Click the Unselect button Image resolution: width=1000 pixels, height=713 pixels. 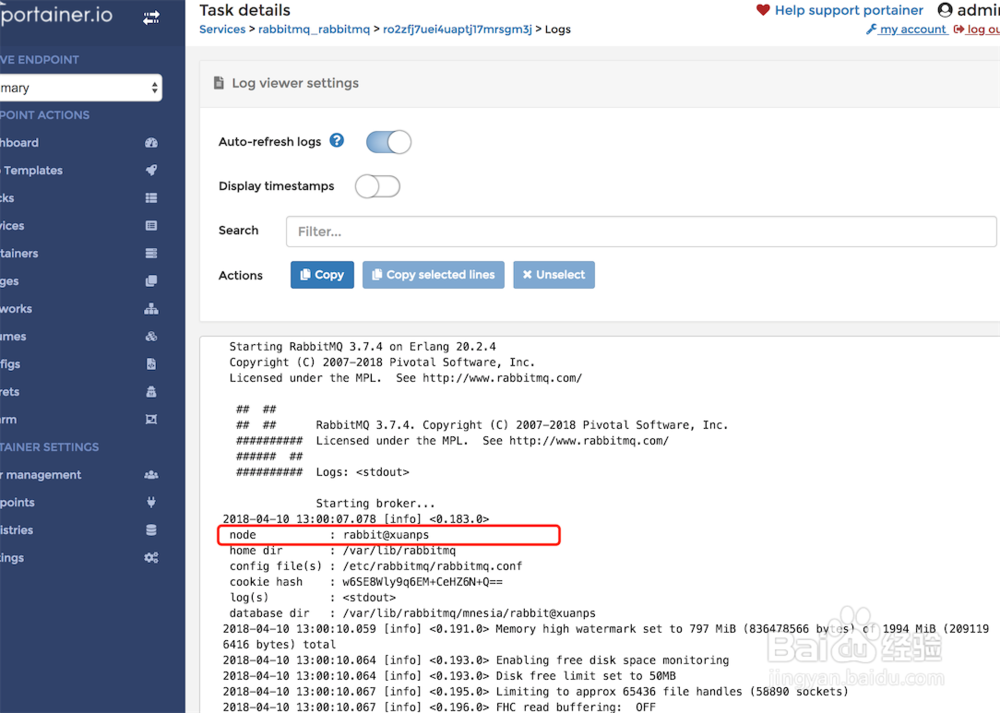coord(554,275)
